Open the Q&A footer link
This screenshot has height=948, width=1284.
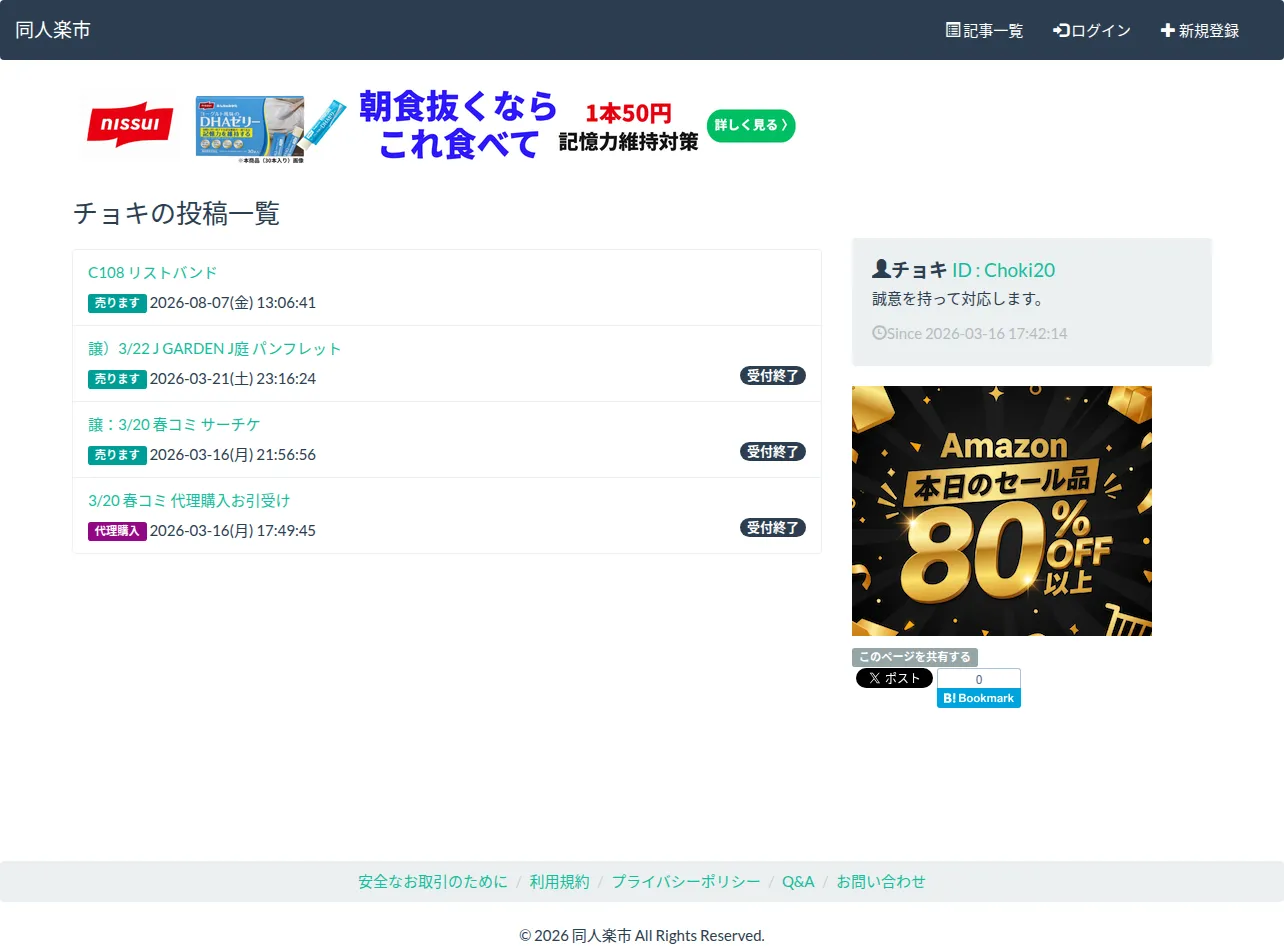coord(798,882)
